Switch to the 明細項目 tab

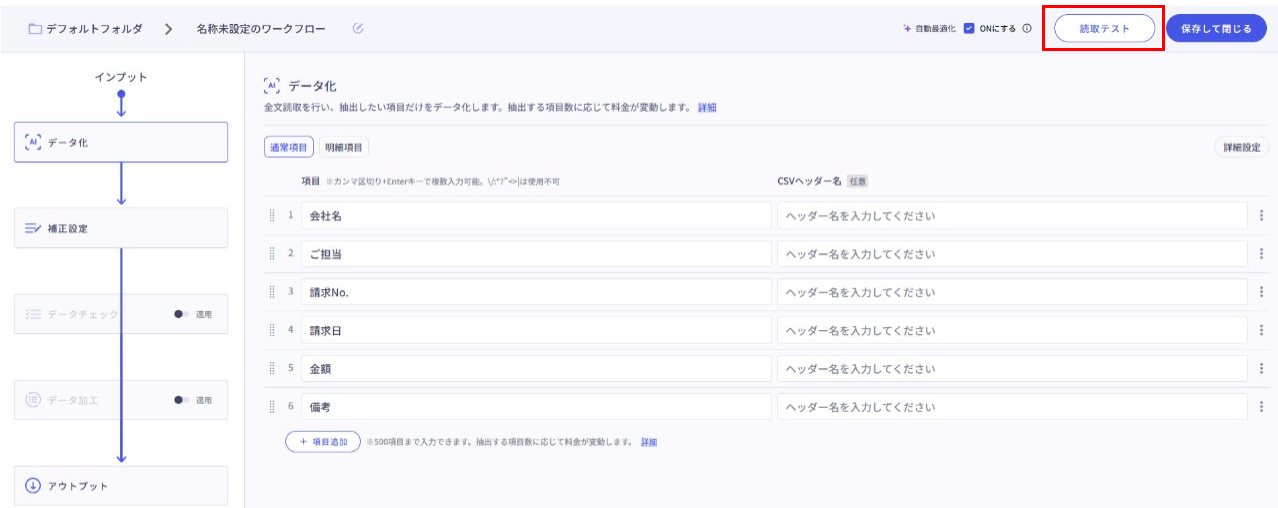(x=344, y=147)
